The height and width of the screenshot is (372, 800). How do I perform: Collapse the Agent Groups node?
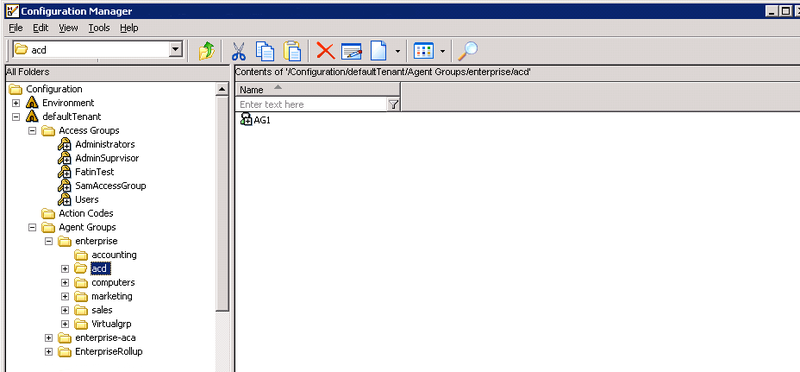pos(32,227)
